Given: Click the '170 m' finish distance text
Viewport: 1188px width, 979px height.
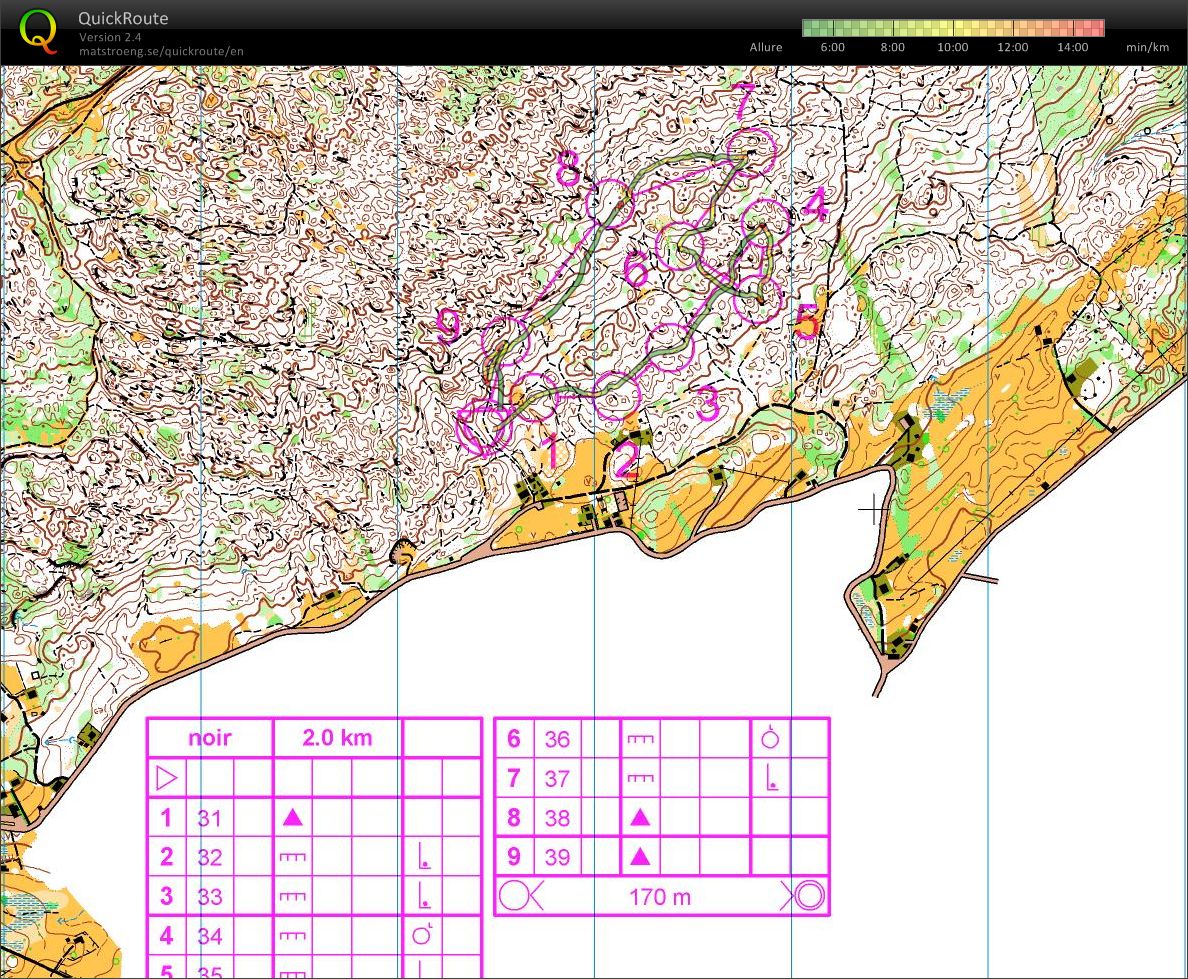Looking at the screenshot, I should pyautogui.click(x=660, y=896).
